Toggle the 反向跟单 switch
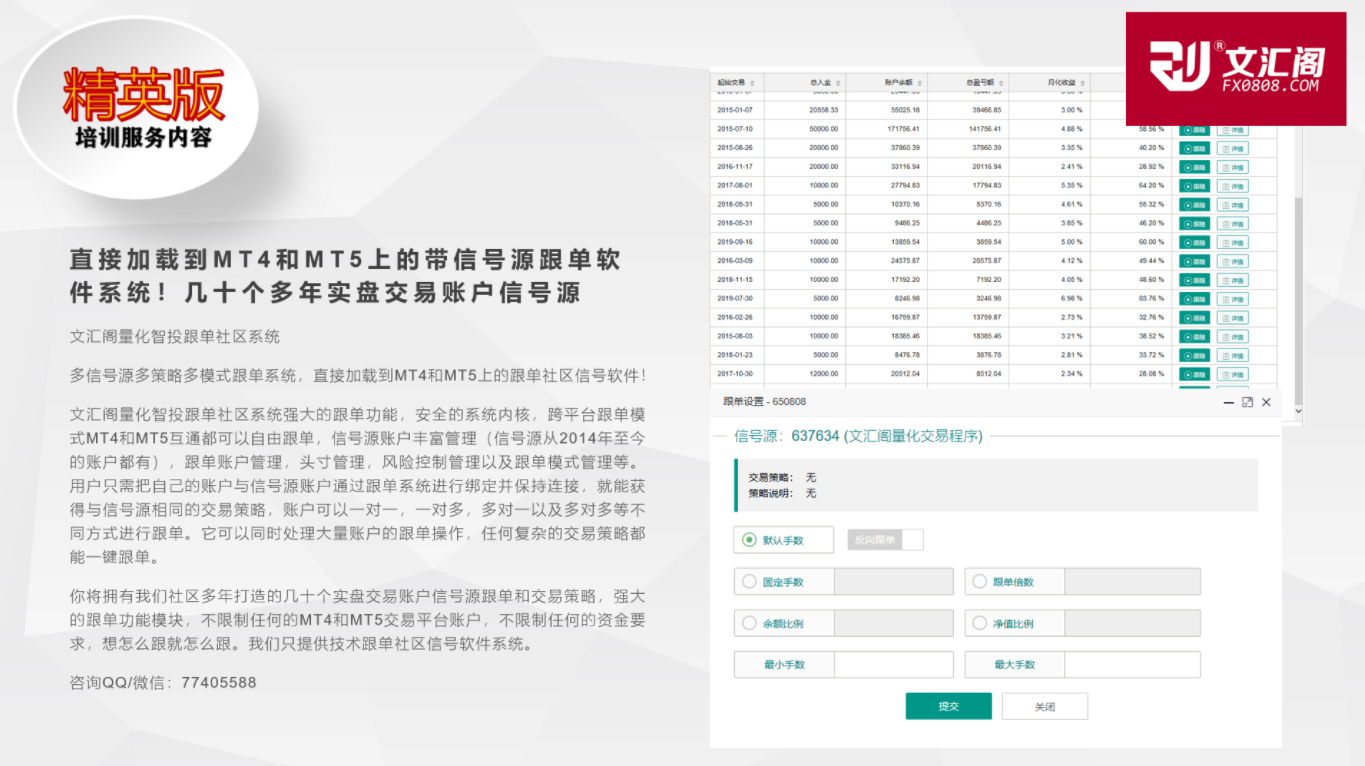Image resolution: width=1365 pixels, height=766 pixels. coord(885,540)
